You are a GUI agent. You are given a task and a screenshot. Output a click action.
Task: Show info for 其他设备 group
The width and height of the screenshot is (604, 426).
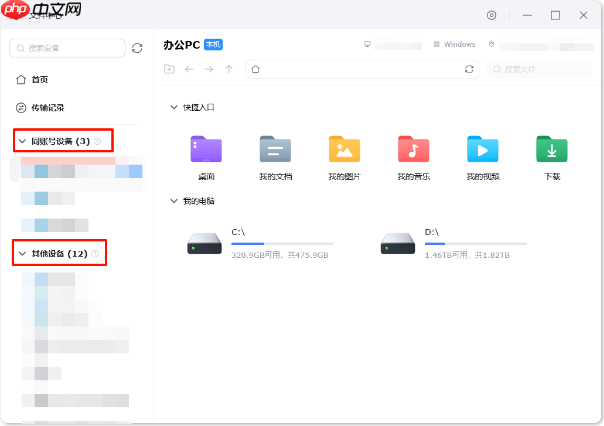(x=95, y=253)
